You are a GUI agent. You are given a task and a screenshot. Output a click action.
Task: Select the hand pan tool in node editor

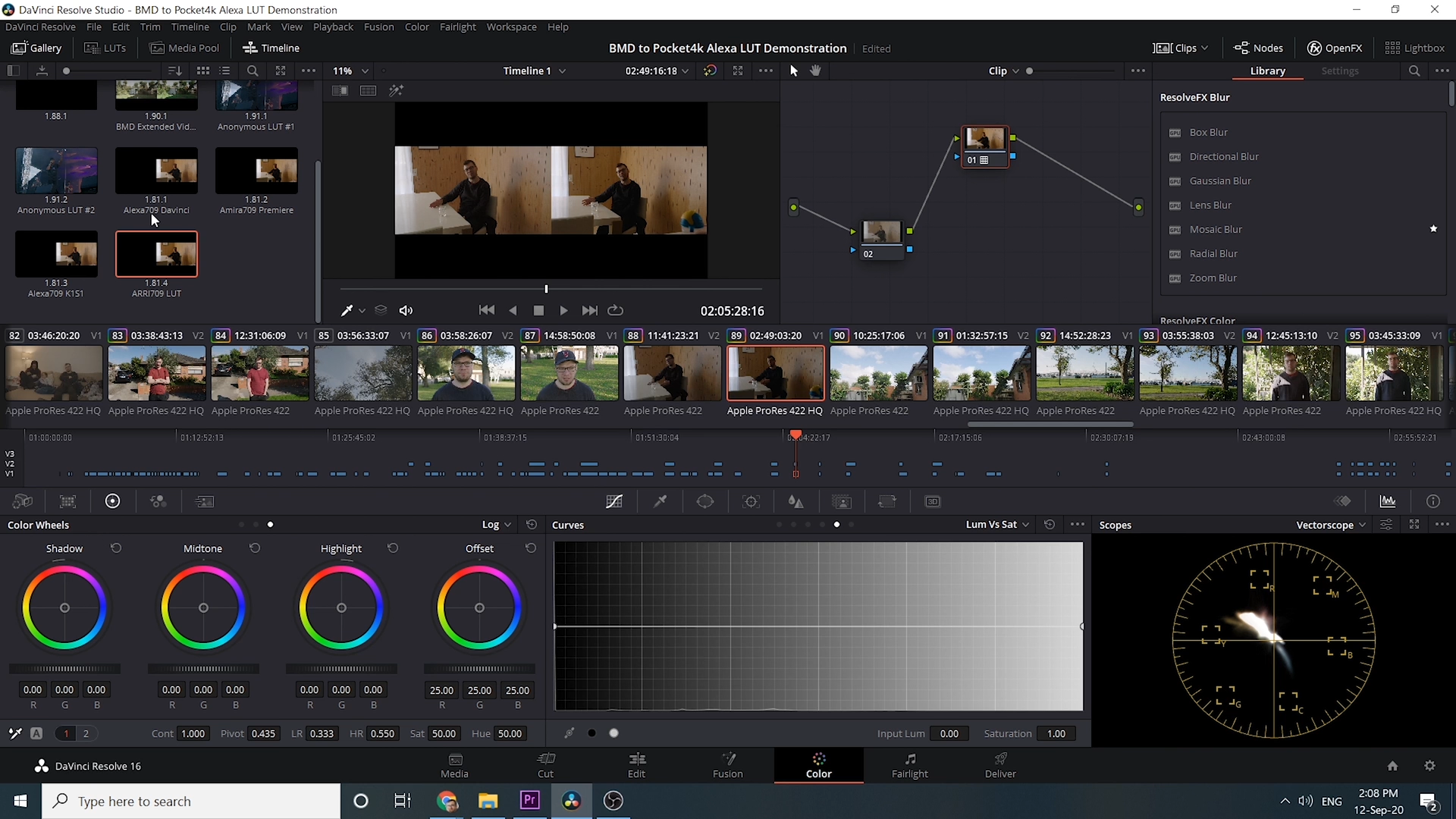(816, 71)
